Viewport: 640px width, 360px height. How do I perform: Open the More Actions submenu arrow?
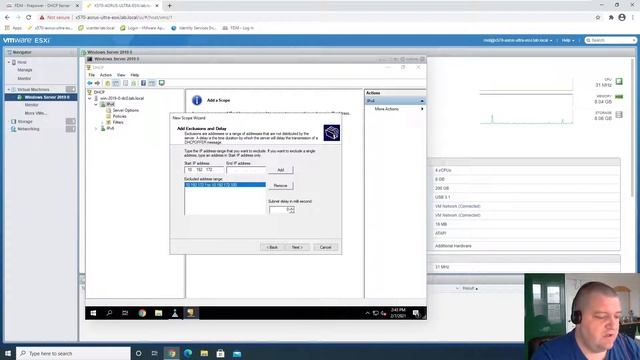tap(422, 109)
